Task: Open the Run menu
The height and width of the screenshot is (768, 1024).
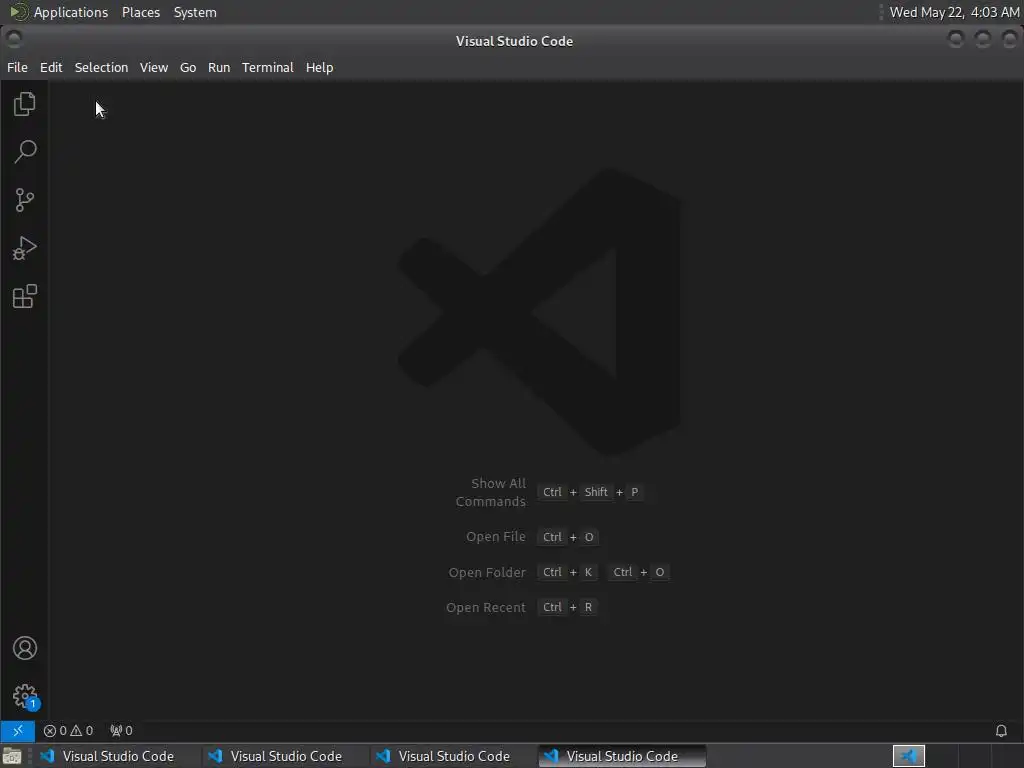Action: coord(219,67)
